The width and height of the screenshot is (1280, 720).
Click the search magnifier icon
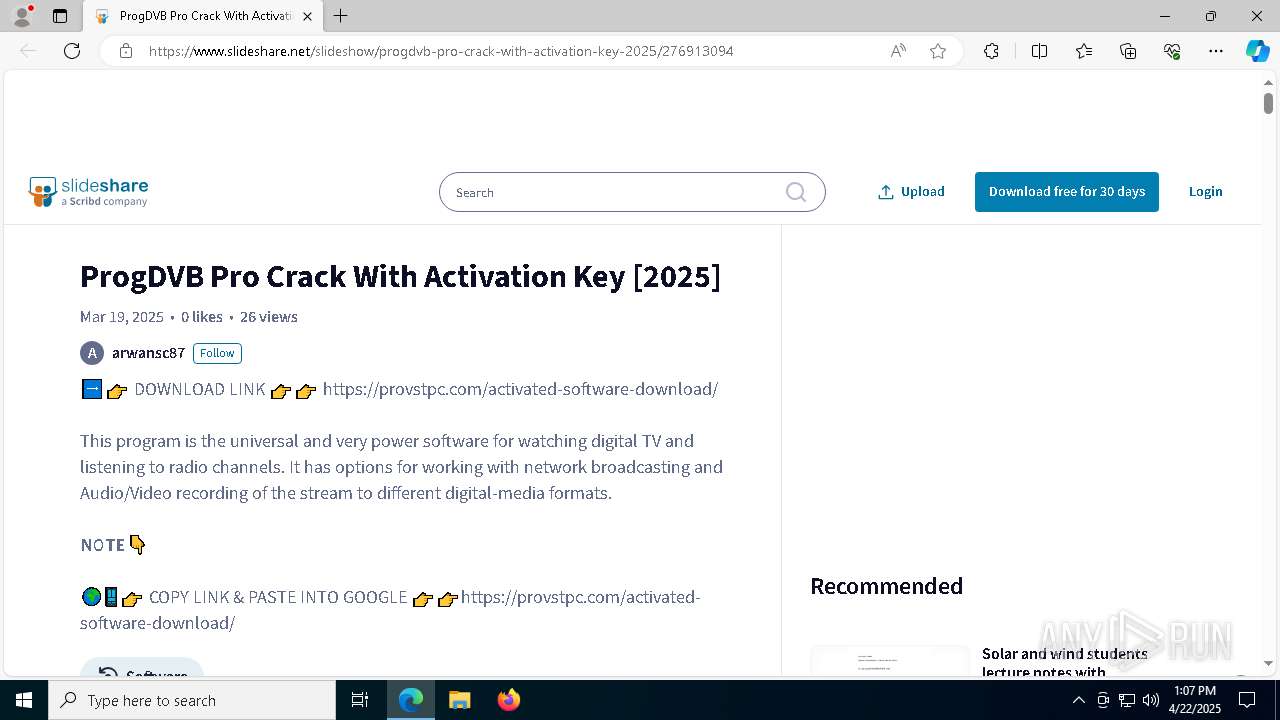[x=796, y=192]
